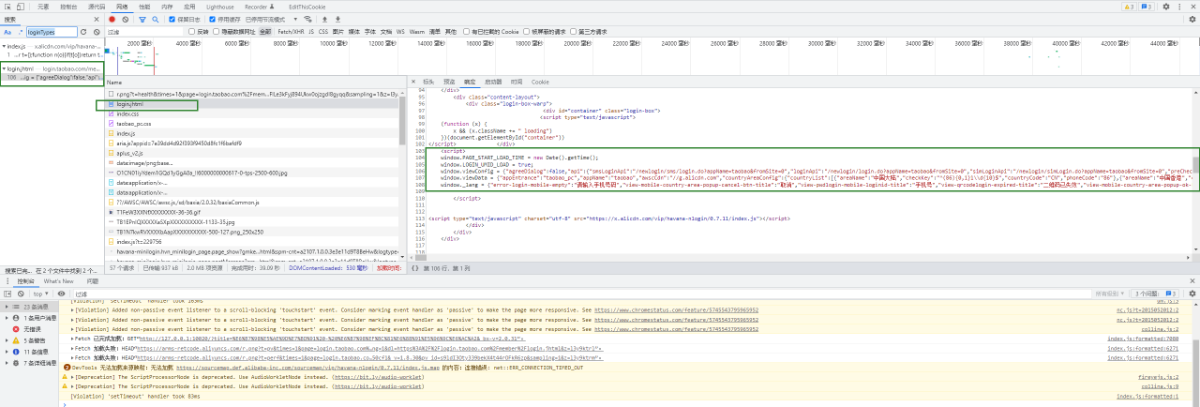Viewport: 1200px width, 407px height.
Task: Click the issues count badge
Action: coord(1146,7)
